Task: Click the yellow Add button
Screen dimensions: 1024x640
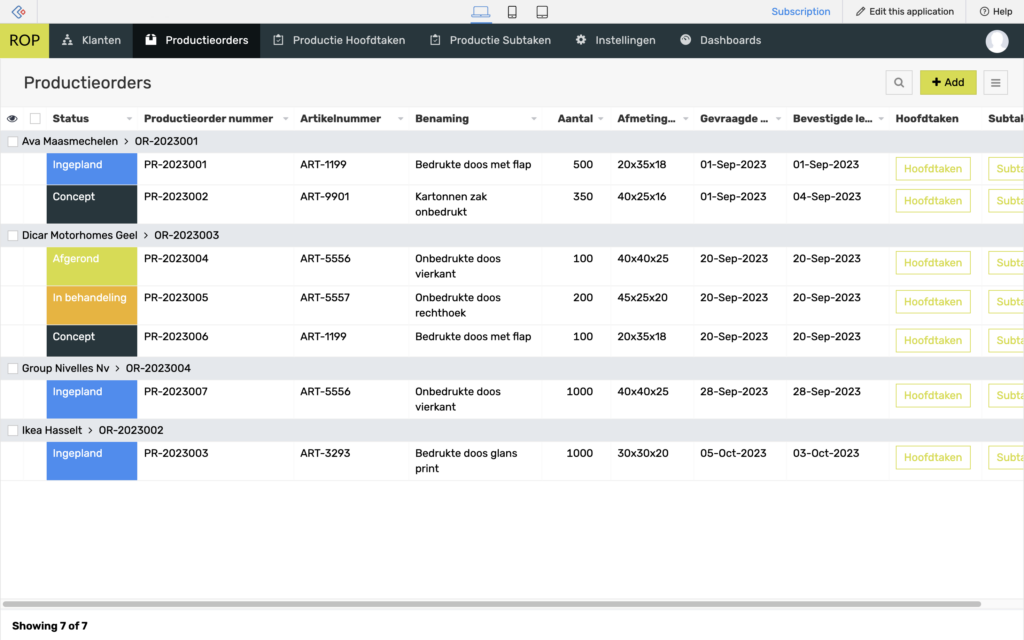Action: point(948,82)
